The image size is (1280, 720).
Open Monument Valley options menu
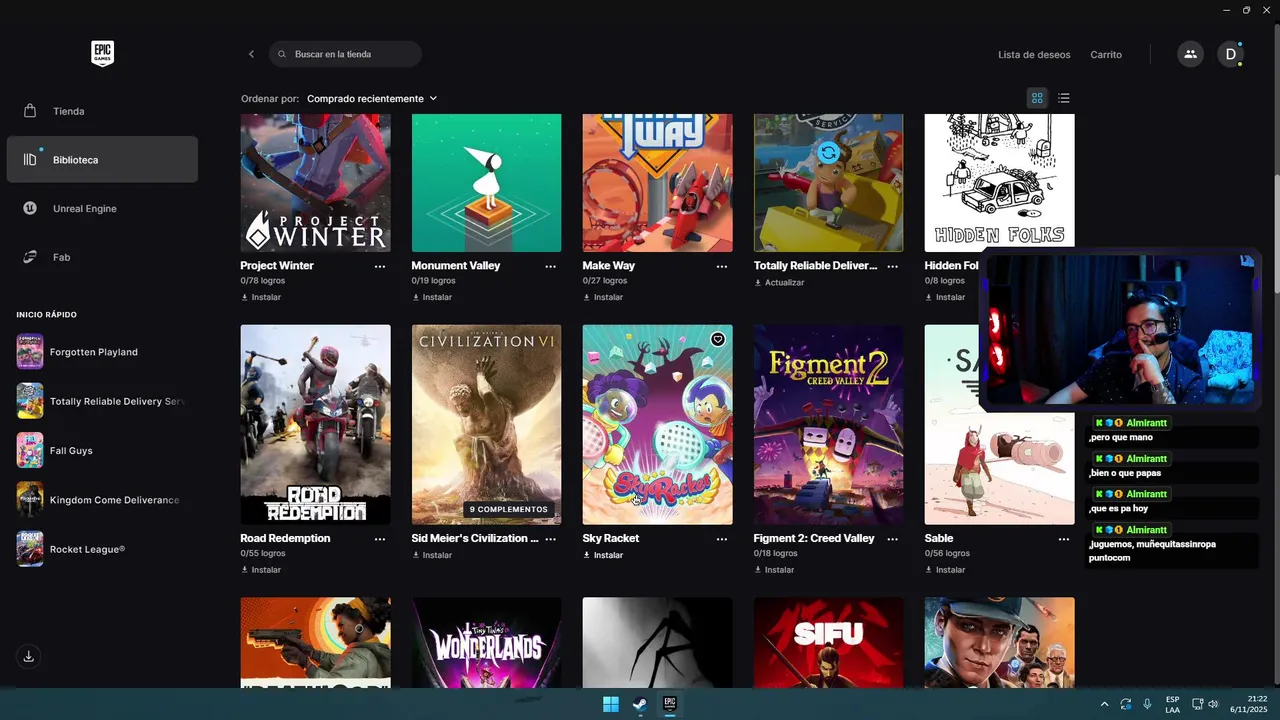(551, 266)
